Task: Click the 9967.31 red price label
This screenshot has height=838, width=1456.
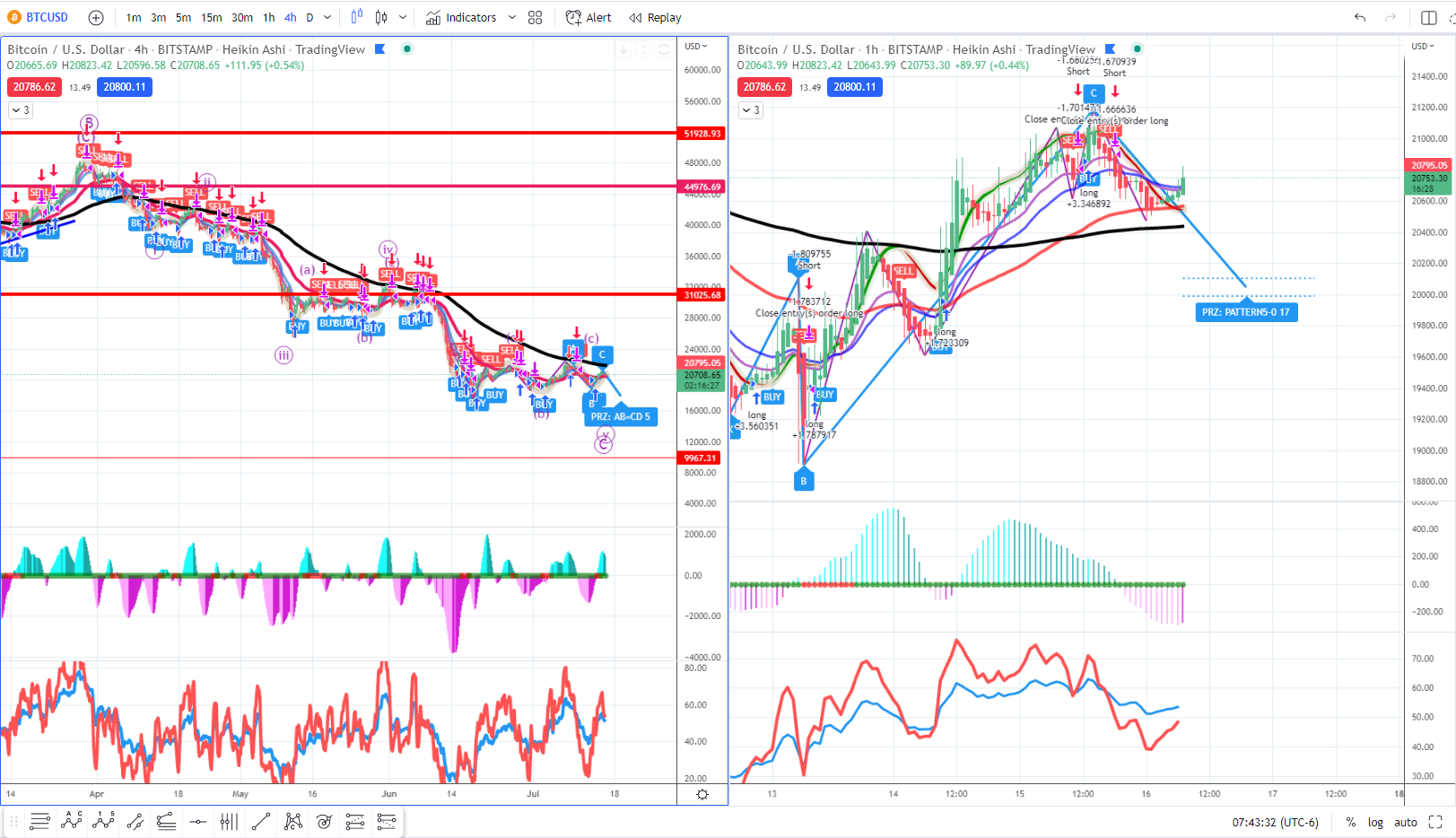Action: (x=701, y=458)
